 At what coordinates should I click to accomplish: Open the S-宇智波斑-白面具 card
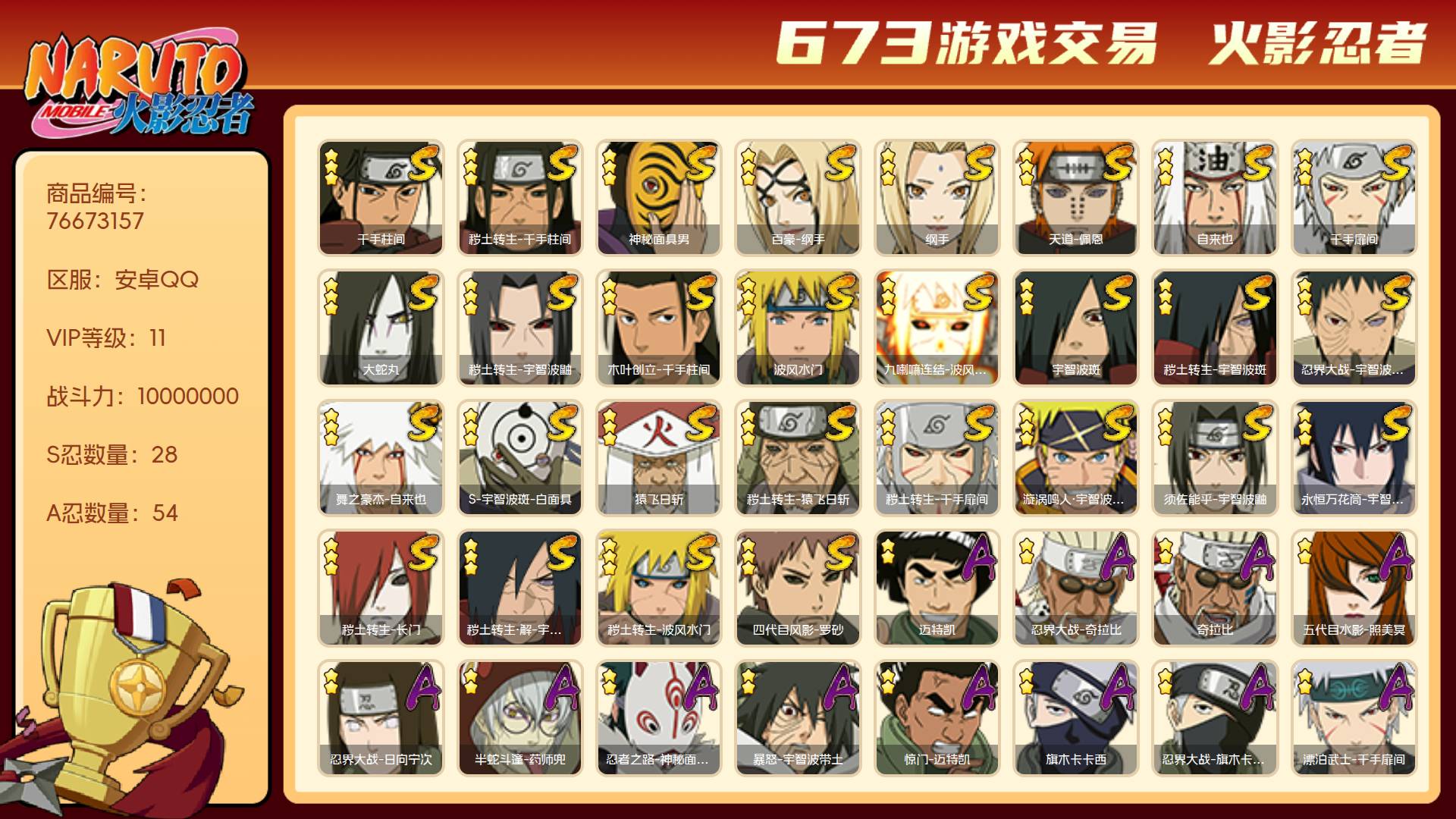(519, 458)
